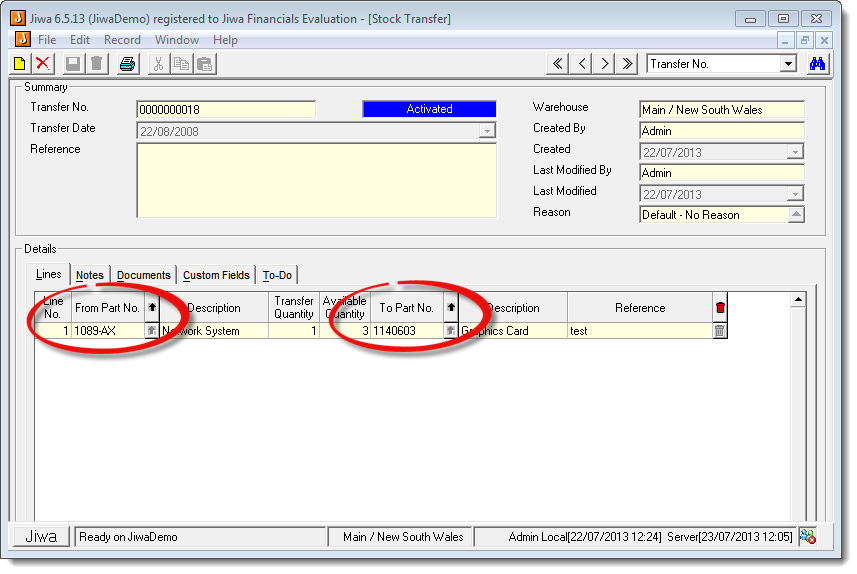The height and width of the screenshot is (574, 857).
Task: Click the New record toolbar icon
Action: coord(20,64)
